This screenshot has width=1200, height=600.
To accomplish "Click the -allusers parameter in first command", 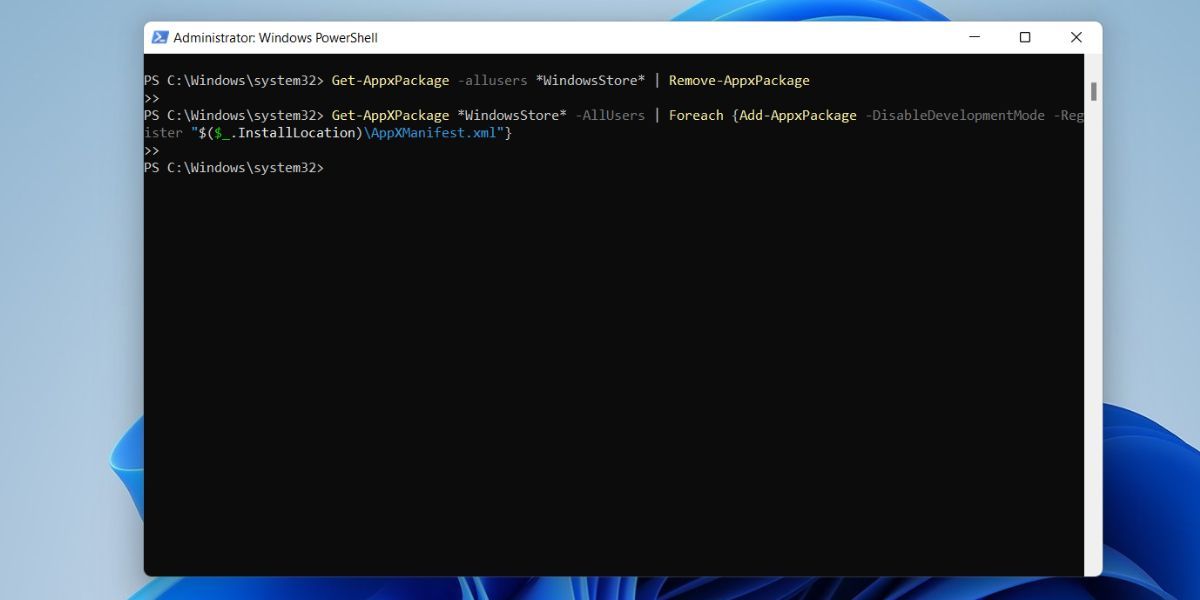I will point(492,80).
